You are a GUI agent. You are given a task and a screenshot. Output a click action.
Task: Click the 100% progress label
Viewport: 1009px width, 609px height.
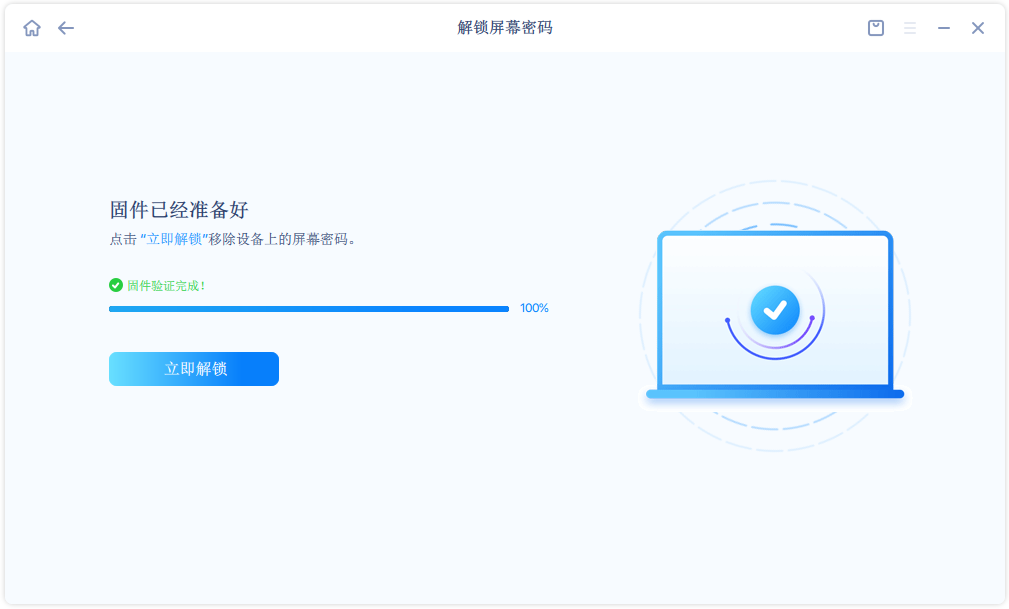click(534, 308)
